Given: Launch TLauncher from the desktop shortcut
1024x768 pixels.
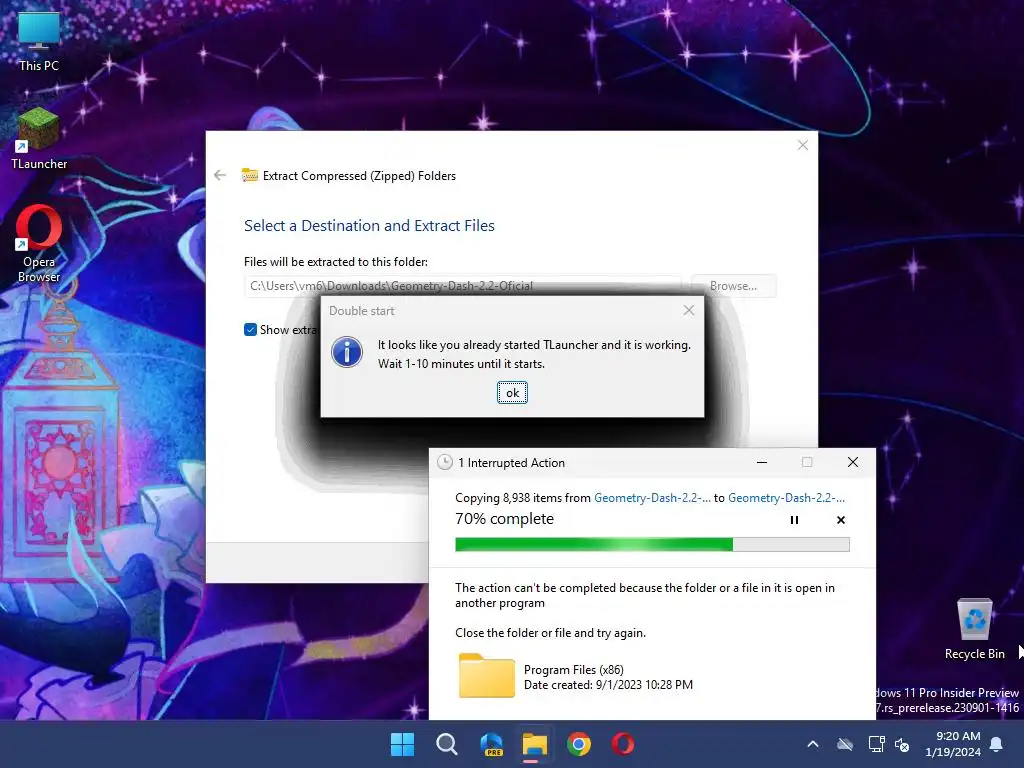Looking at the screenshot, I should point(39,138).
